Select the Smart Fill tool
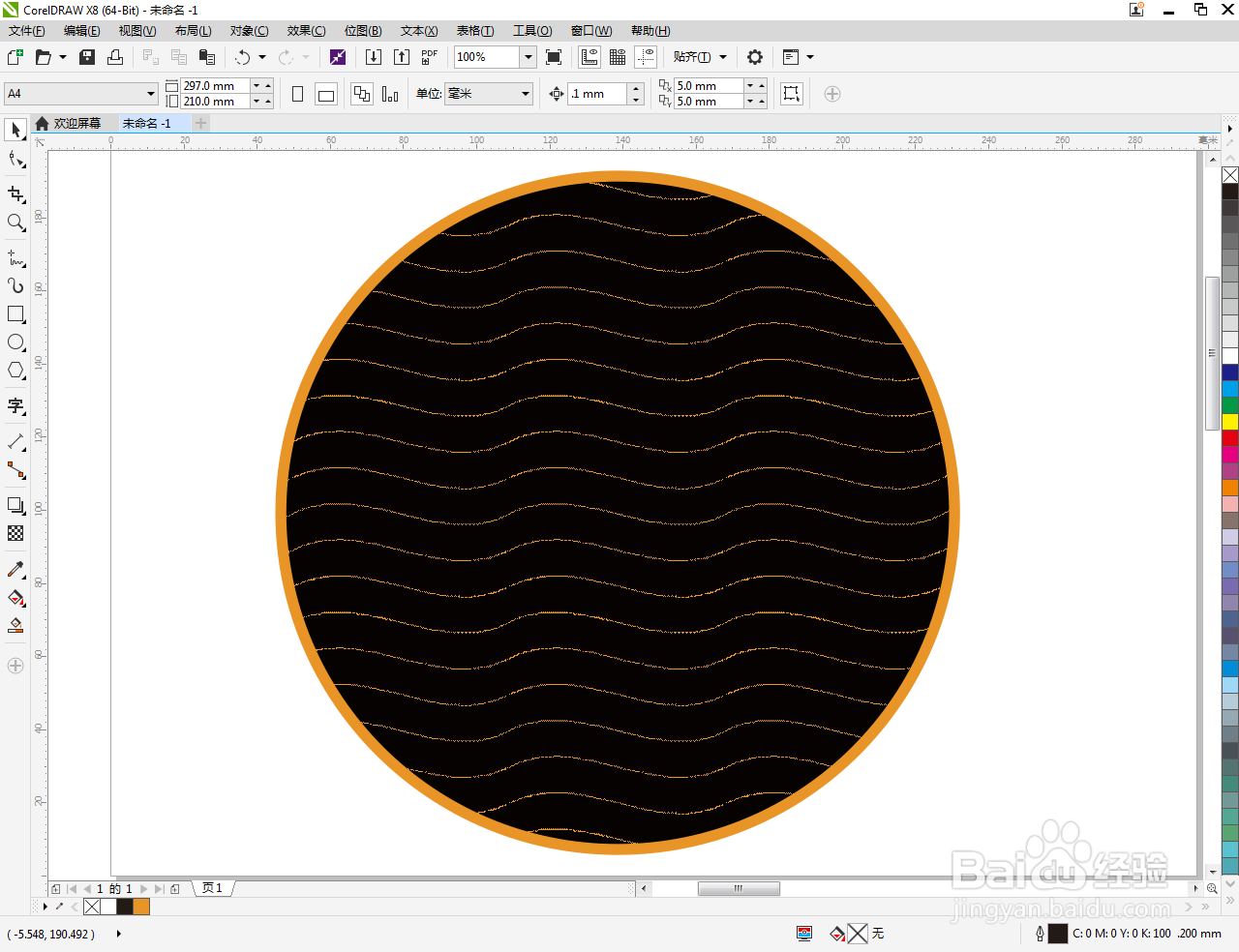Image resolution: width=1239 pixels, height=952 pixels. (x=15, y=626)
